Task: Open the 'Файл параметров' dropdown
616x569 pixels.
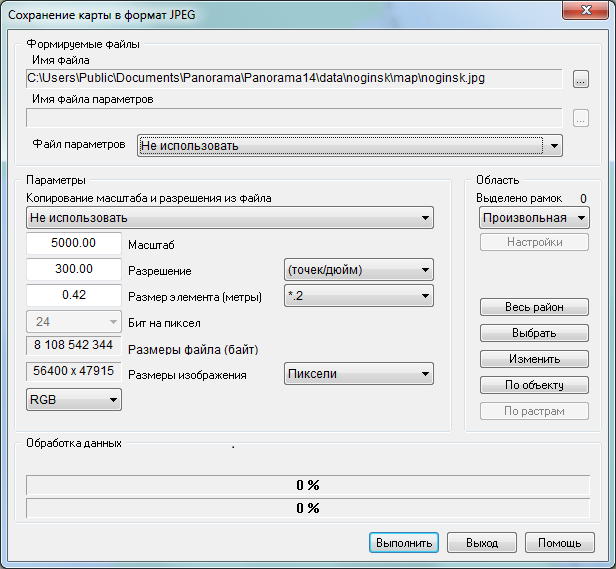Action: pos(350,146)
